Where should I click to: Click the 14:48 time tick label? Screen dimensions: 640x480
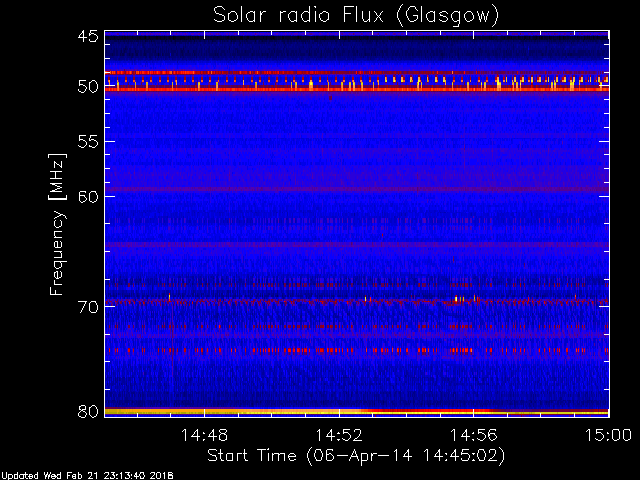tap(204, 435)
